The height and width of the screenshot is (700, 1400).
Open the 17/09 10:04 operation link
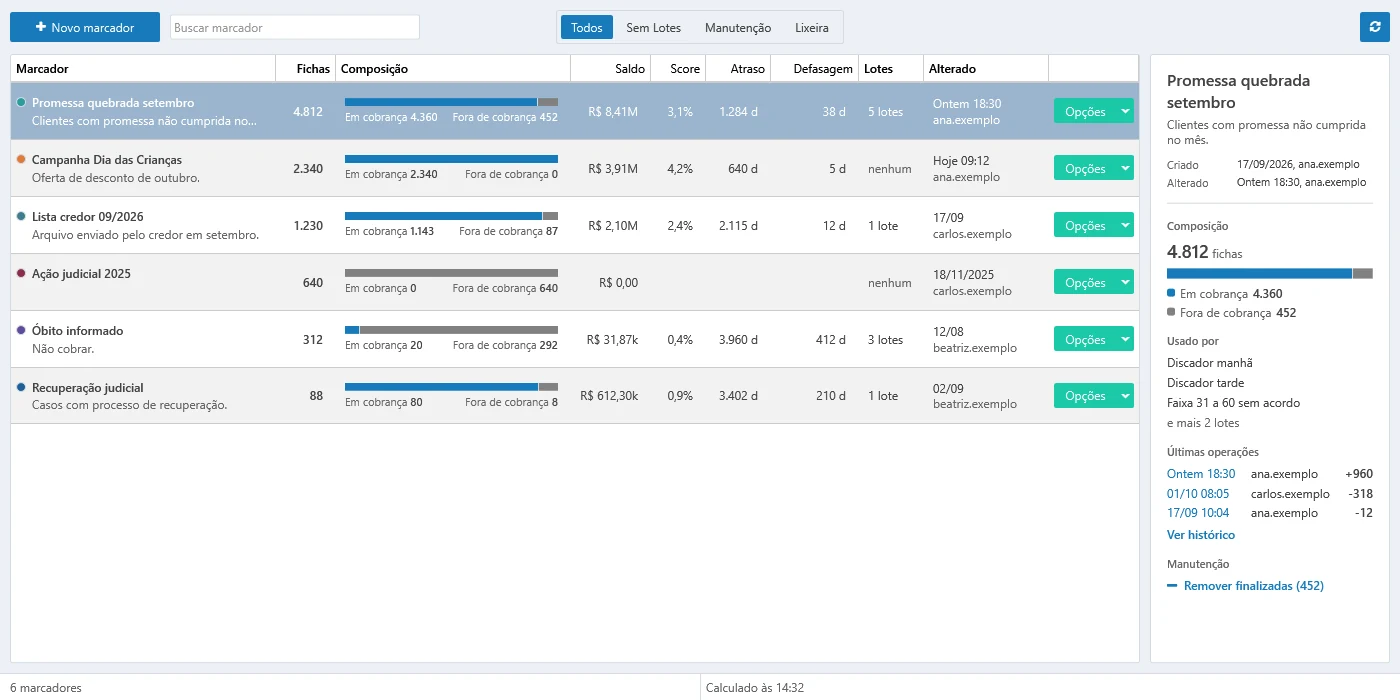coord(1198,513)
